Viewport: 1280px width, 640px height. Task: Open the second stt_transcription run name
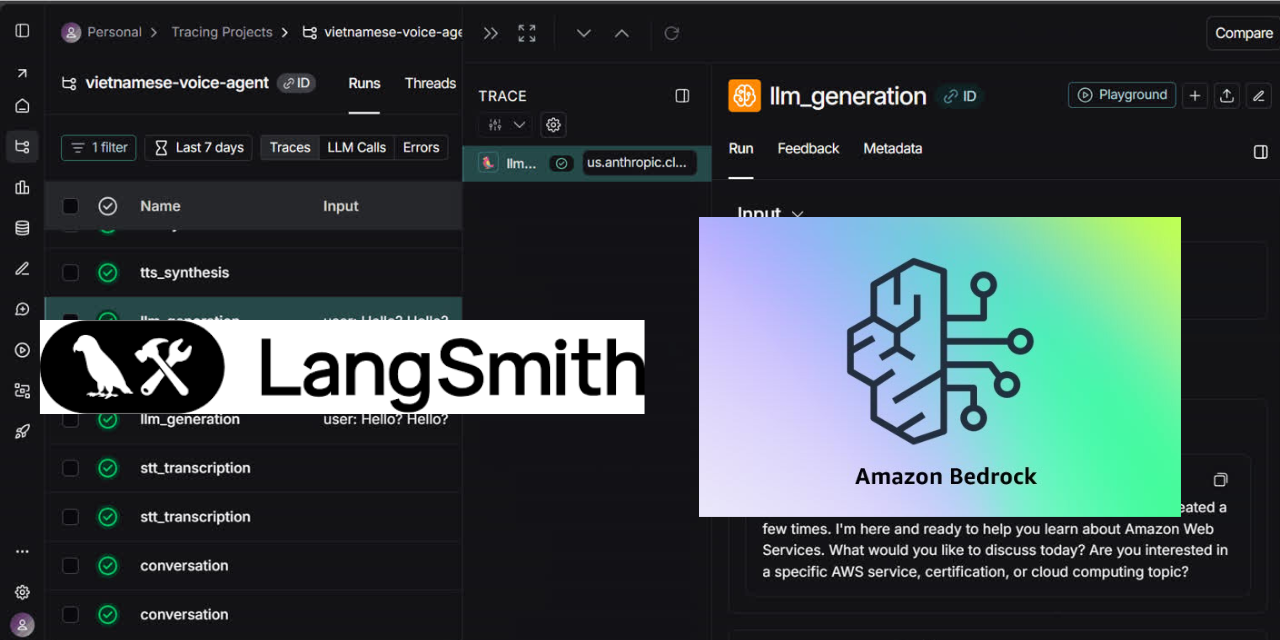point(195,517)
